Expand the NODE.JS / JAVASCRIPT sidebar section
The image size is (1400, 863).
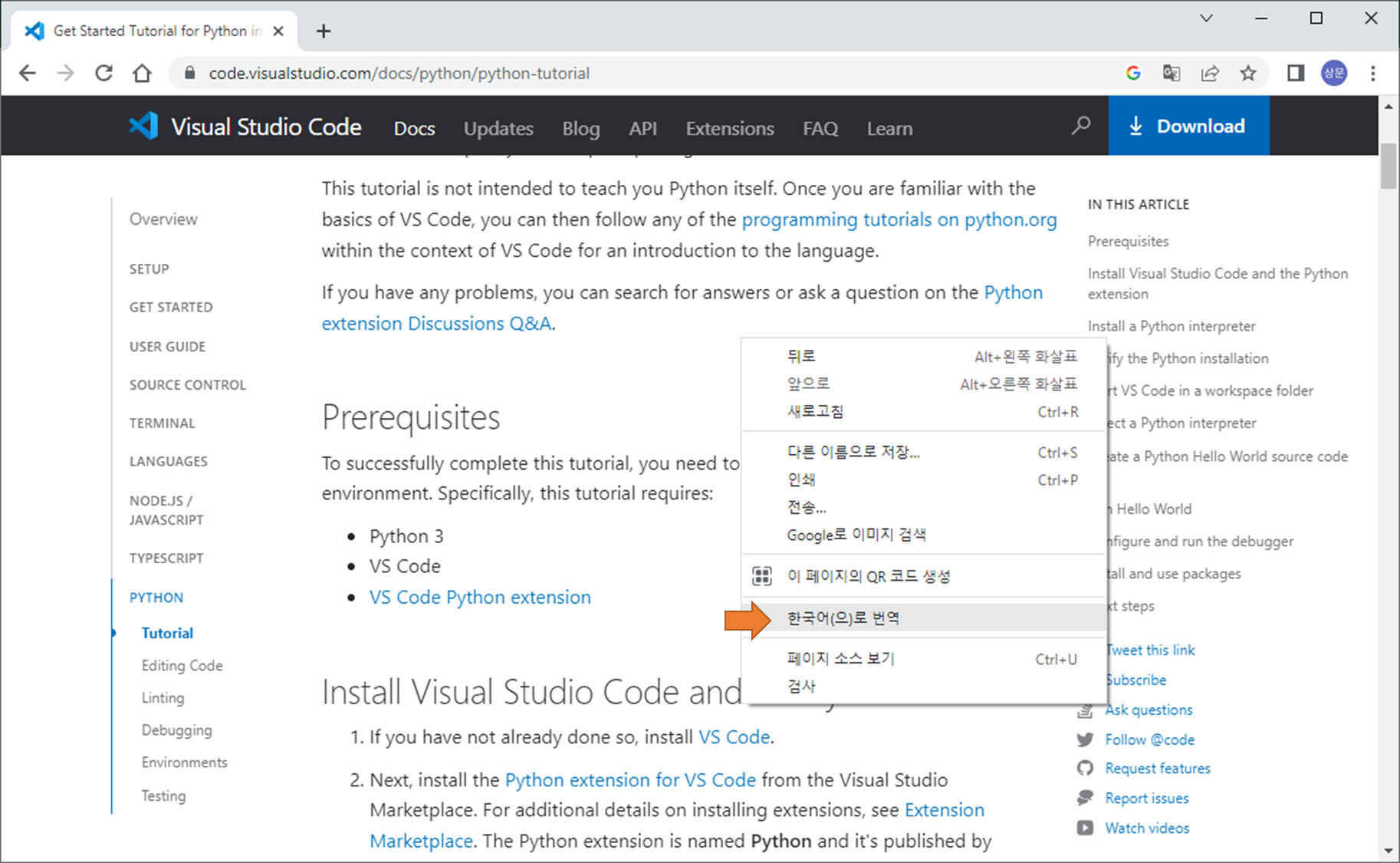pyautogui.click(x=166, y=509)
